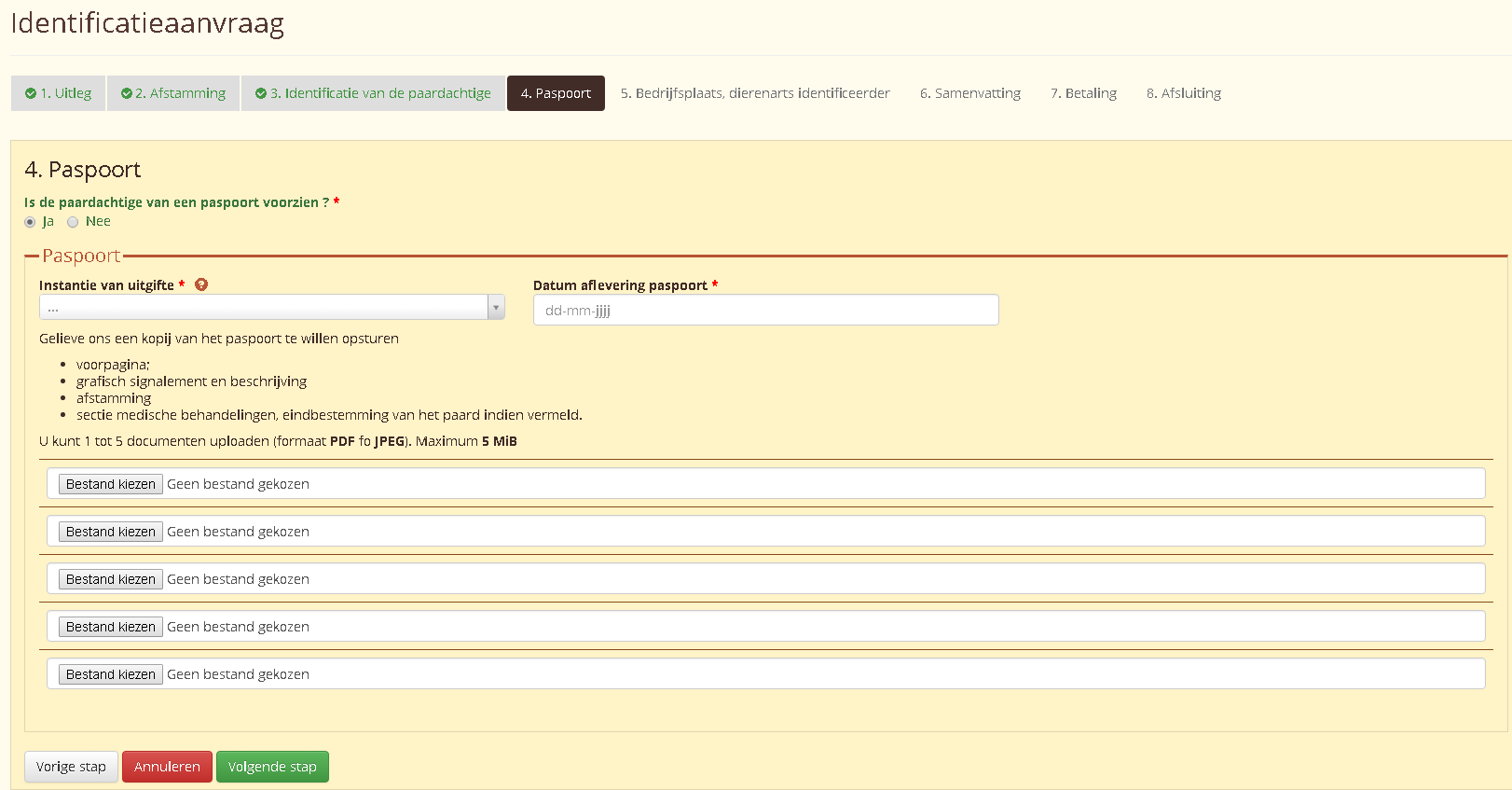The image size is (1512, 790).
Task: Open step 7. Betaling tab
Action: pyautogui.click(x=1083, y=93)
